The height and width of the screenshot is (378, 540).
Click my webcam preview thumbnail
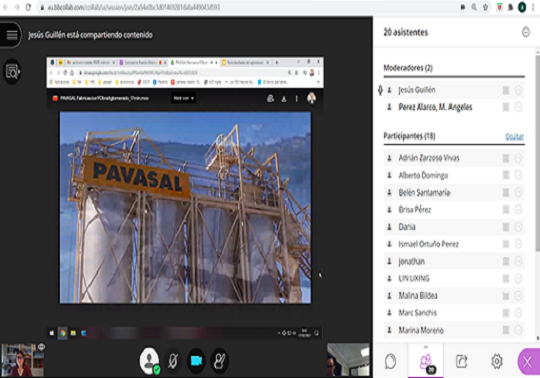tap(22, 360)
